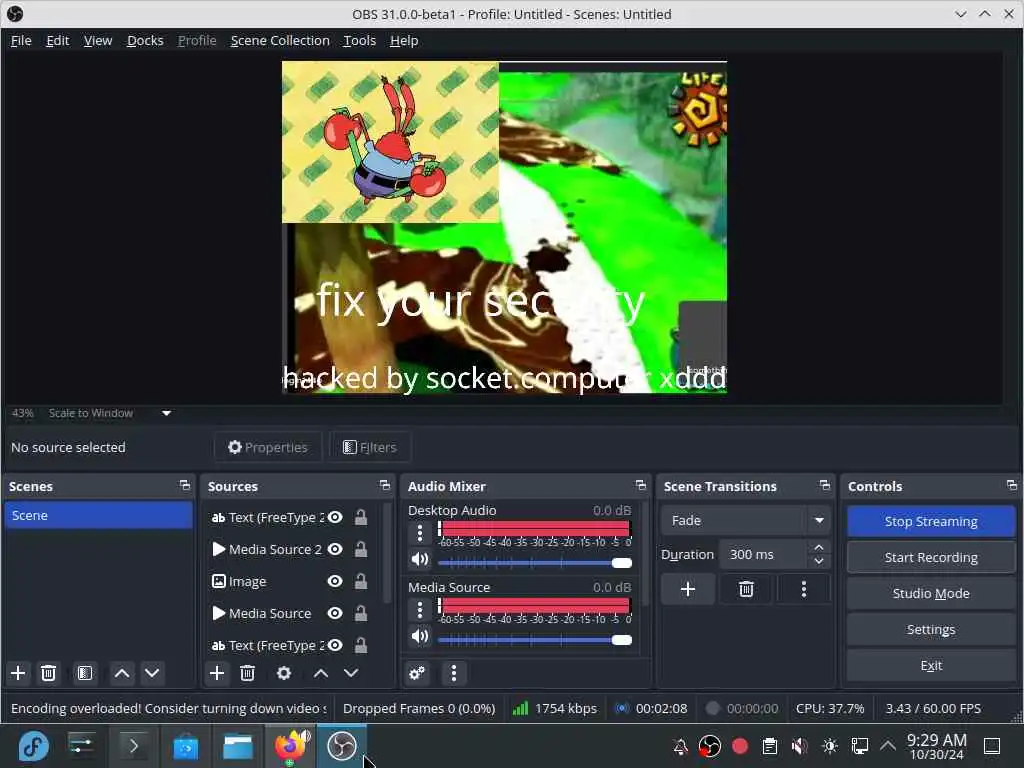Image resolution: width=1024 pixels, height=768 pixels.
Task: Open Media Source audio three-dot menu
Action: point(420,611)
